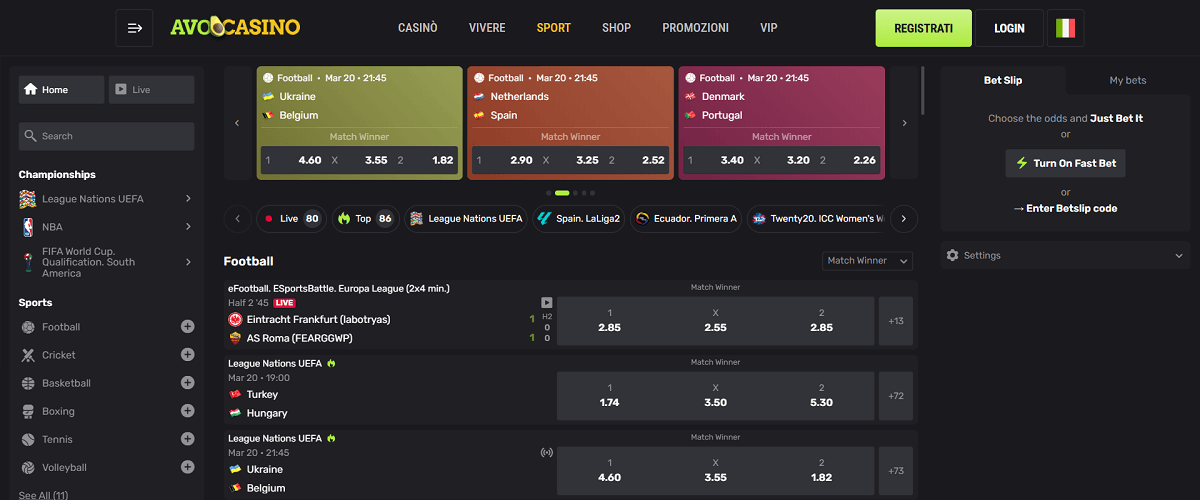The height and width of the screenshot is (500, 1200).
Task: Open video stream icon for Eintracht Frankfurt match
Action: tap(547, 302)
